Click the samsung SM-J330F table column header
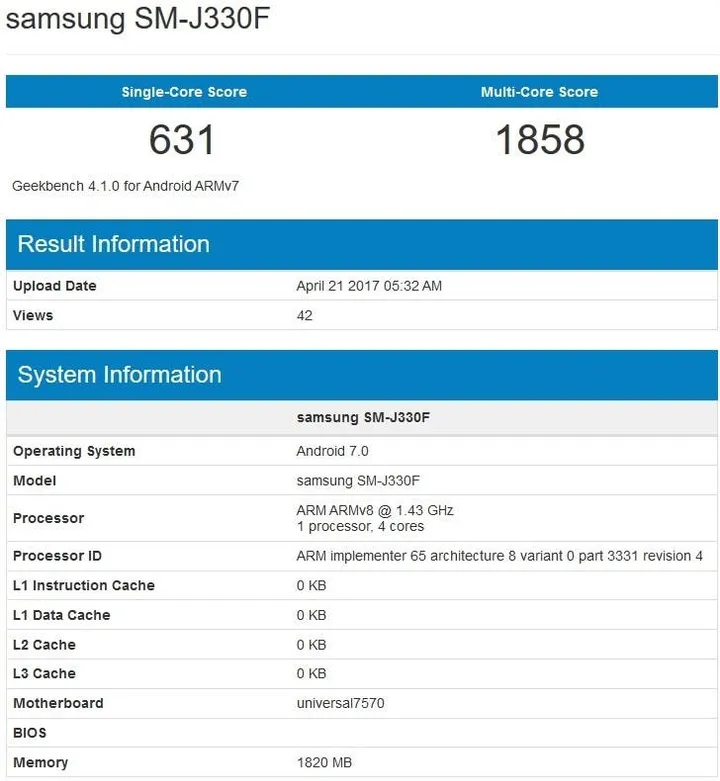Screen dimensions: 720x781 tap(363, 417)
